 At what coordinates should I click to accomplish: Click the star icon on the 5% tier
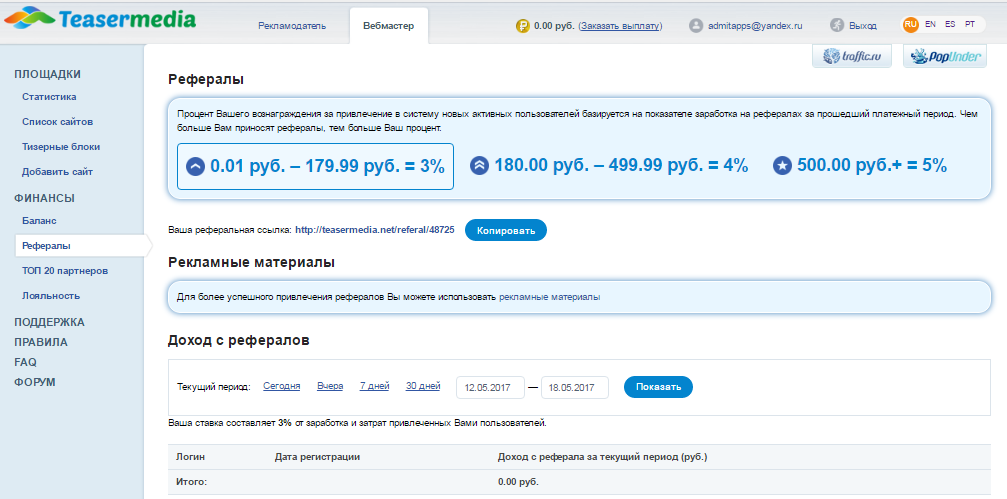point(782,166)
